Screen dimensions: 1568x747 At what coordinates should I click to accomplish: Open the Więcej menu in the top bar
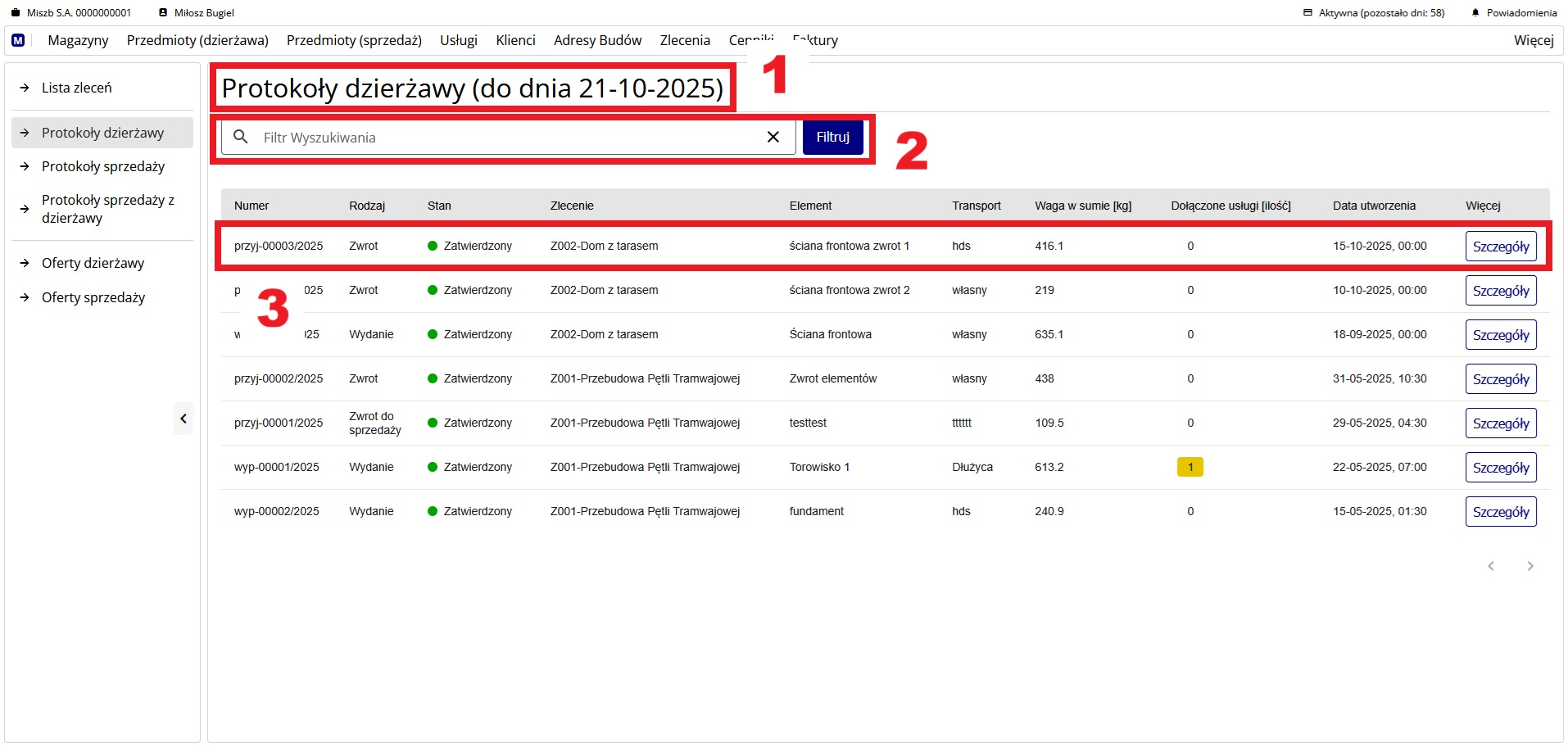point(1533,40)
